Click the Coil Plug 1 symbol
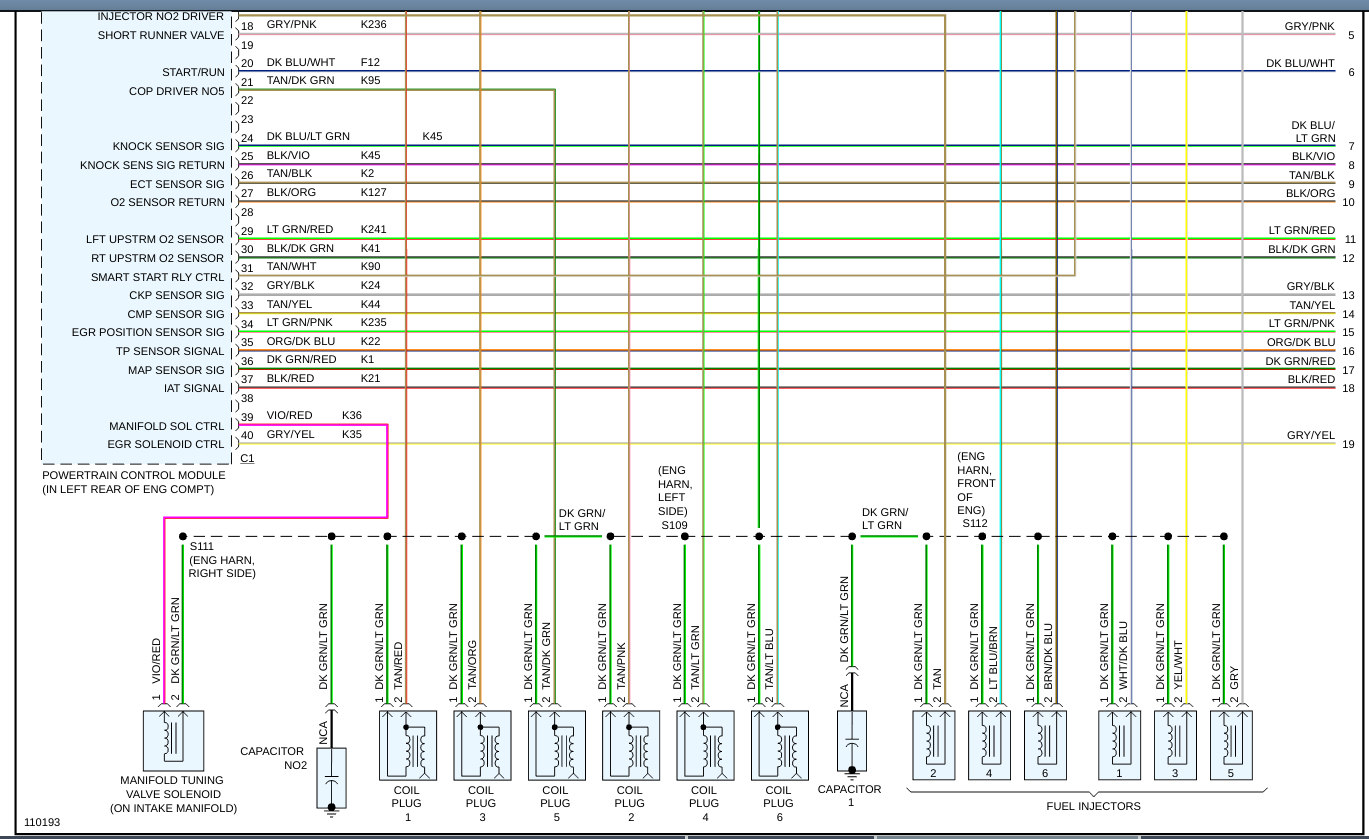Screen dimensions: 1369x839 pos(407,745)
